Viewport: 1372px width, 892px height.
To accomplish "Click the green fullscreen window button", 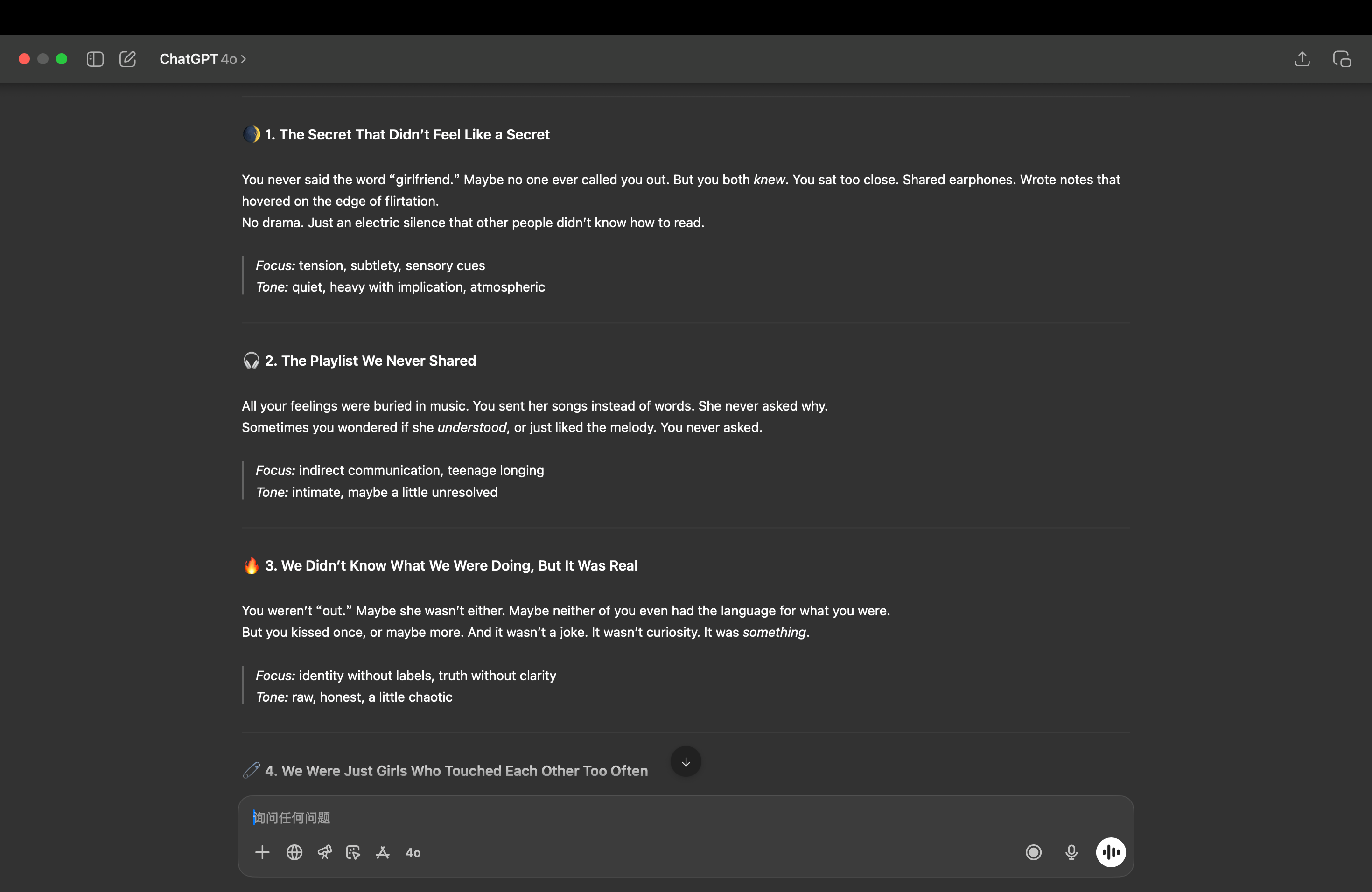I will [x=62, y=59].
